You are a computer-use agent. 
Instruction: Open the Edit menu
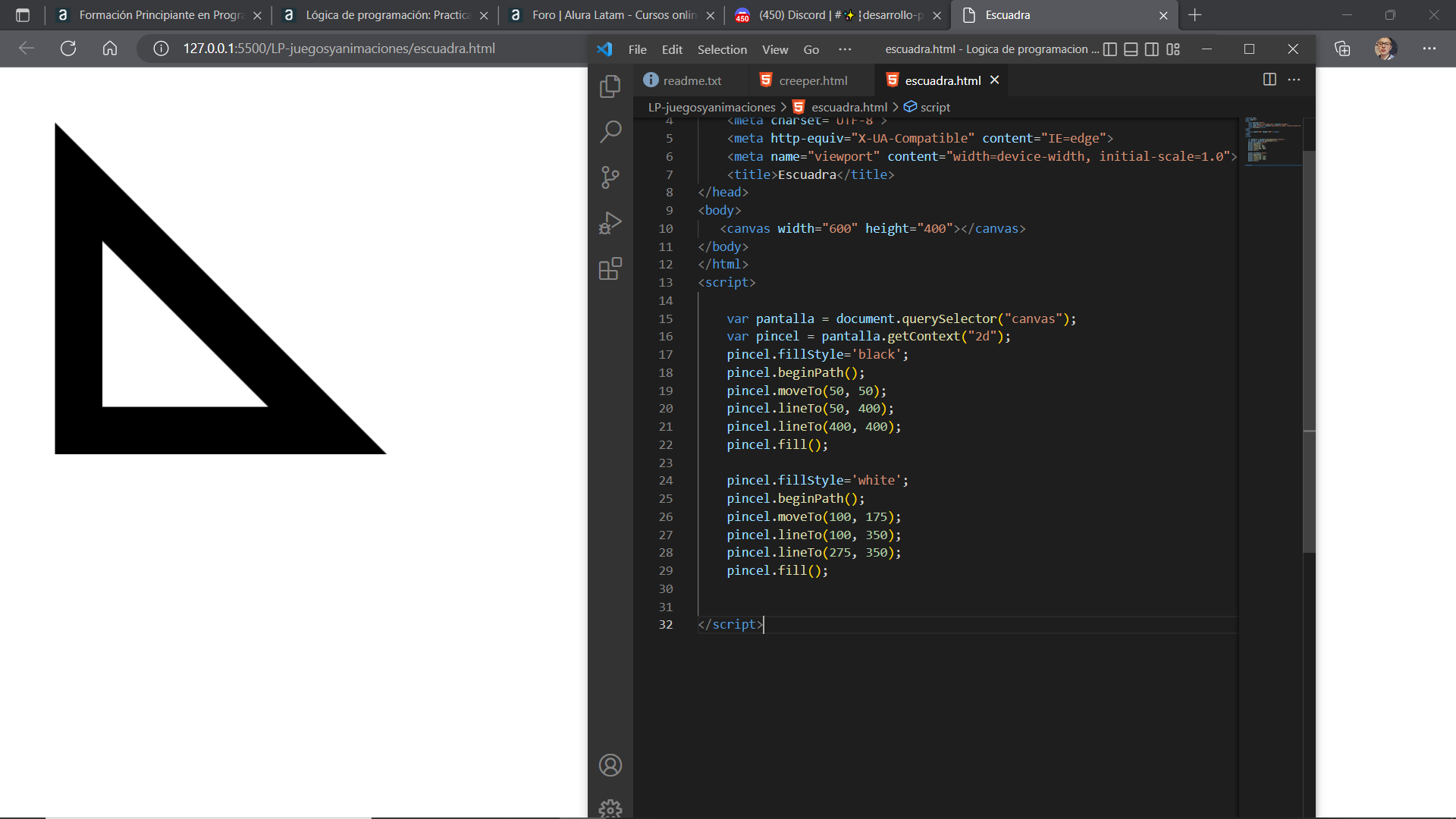672,49
